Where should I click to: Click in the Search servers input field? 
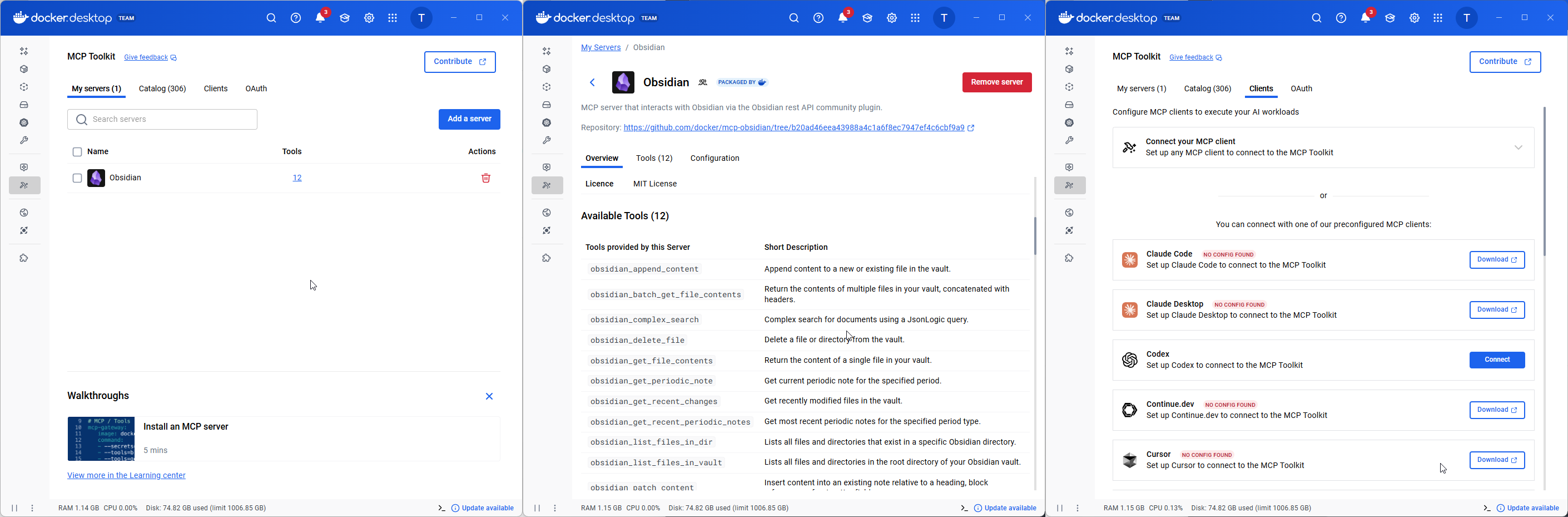[162, 119]
